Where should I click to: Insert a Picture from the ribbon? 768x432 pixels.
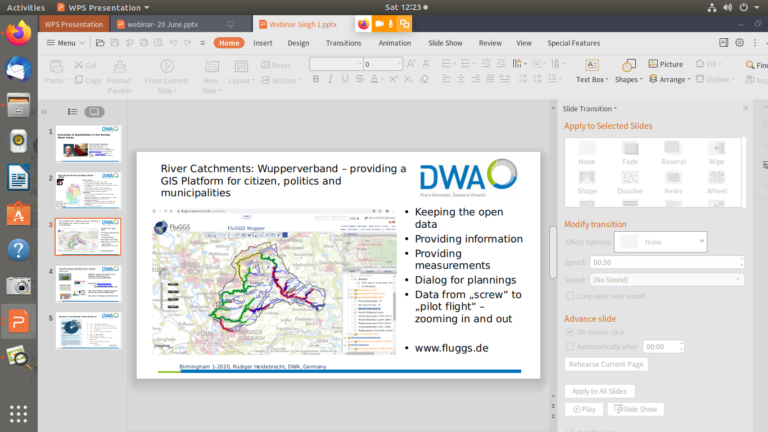point(665,64)
